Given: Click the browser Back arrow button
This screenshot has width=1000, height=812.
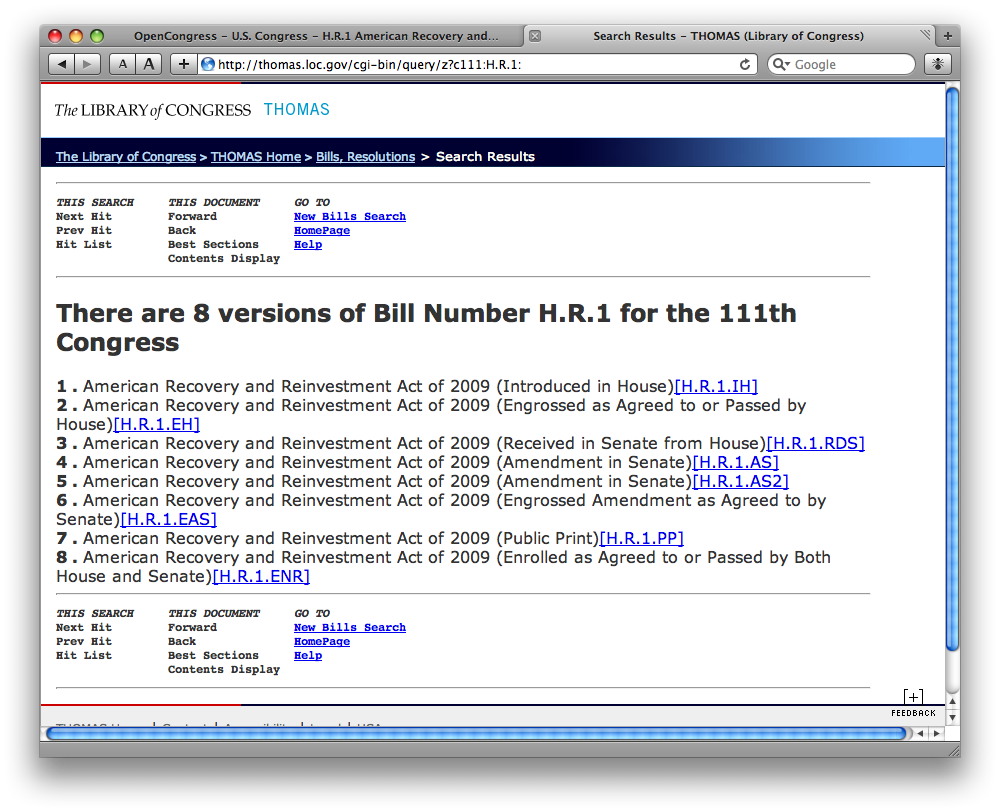Looking at the screenshot, I should (62, 64).
